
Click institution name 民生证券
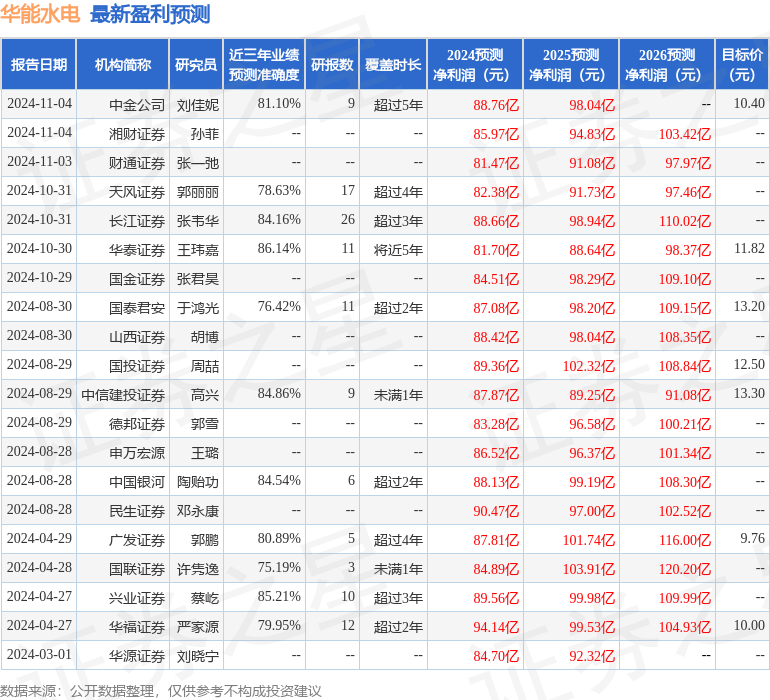[137, 510]
